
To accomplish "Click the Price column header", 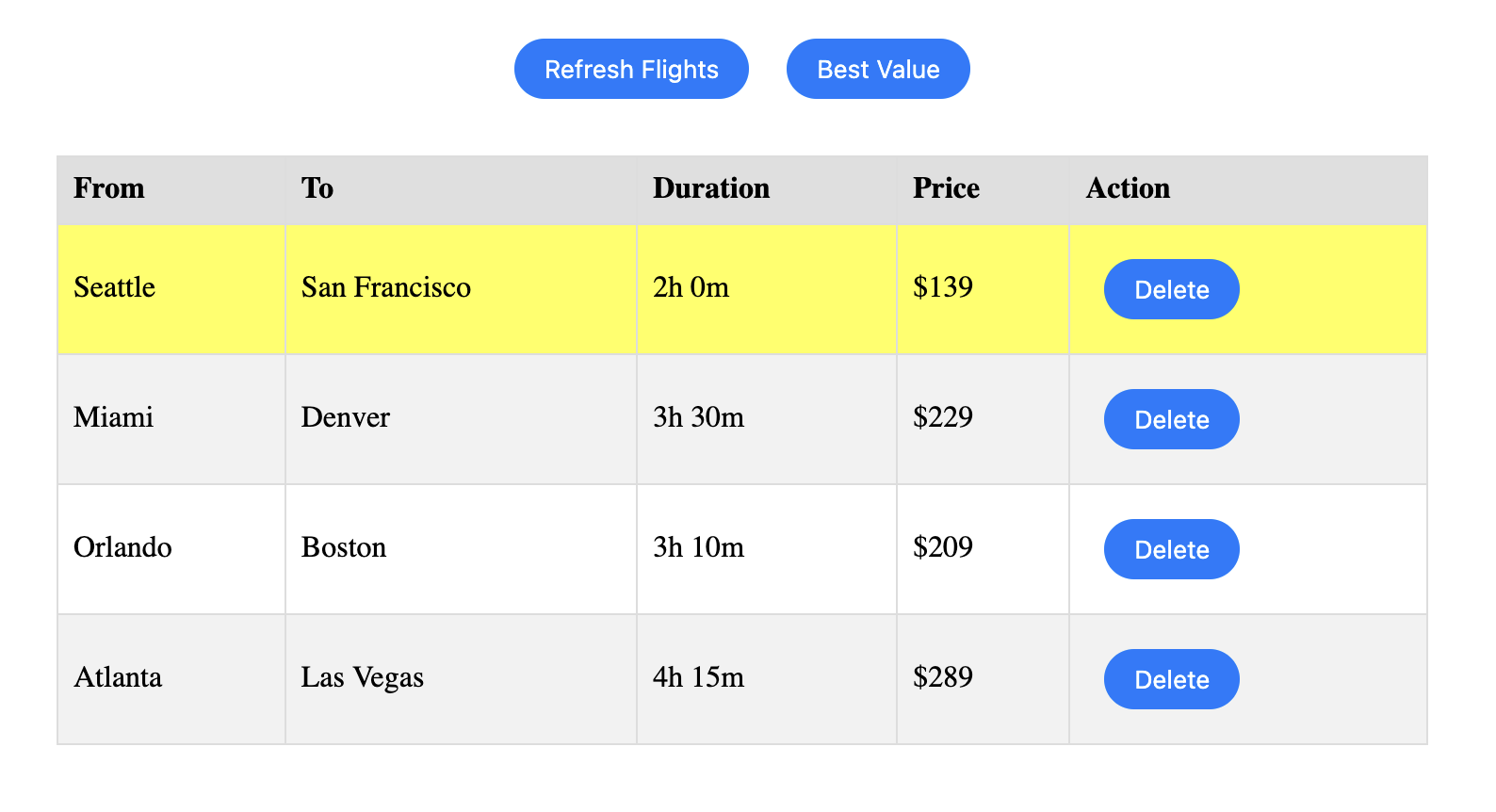I will 946,188.
